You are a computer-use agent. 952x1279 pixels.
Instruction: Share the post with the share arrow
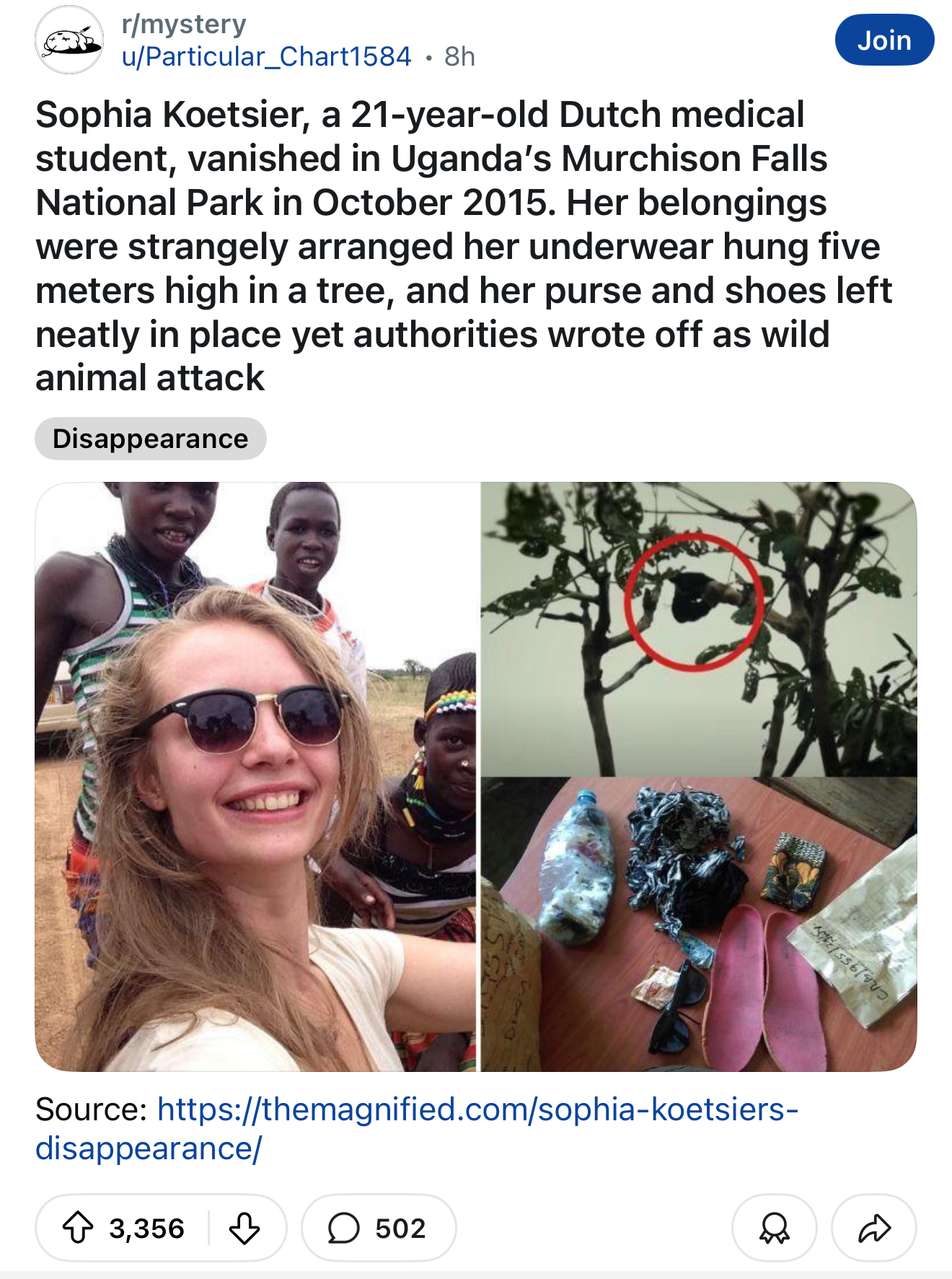pyautogui.click(x=874, y=1228)
